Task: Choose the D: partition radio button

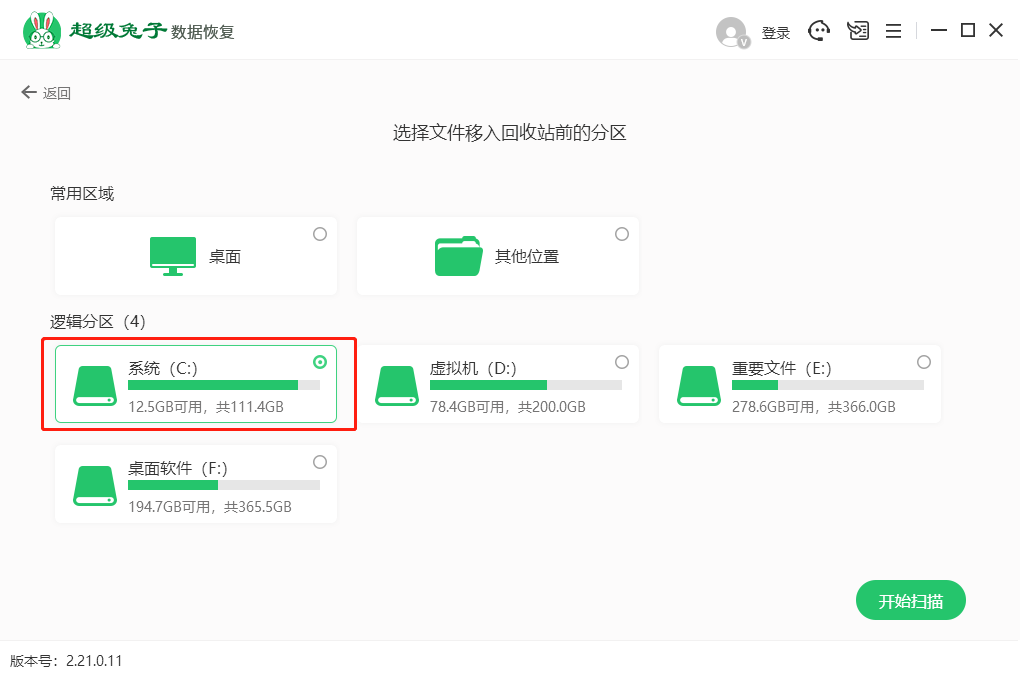Action: 622,362
